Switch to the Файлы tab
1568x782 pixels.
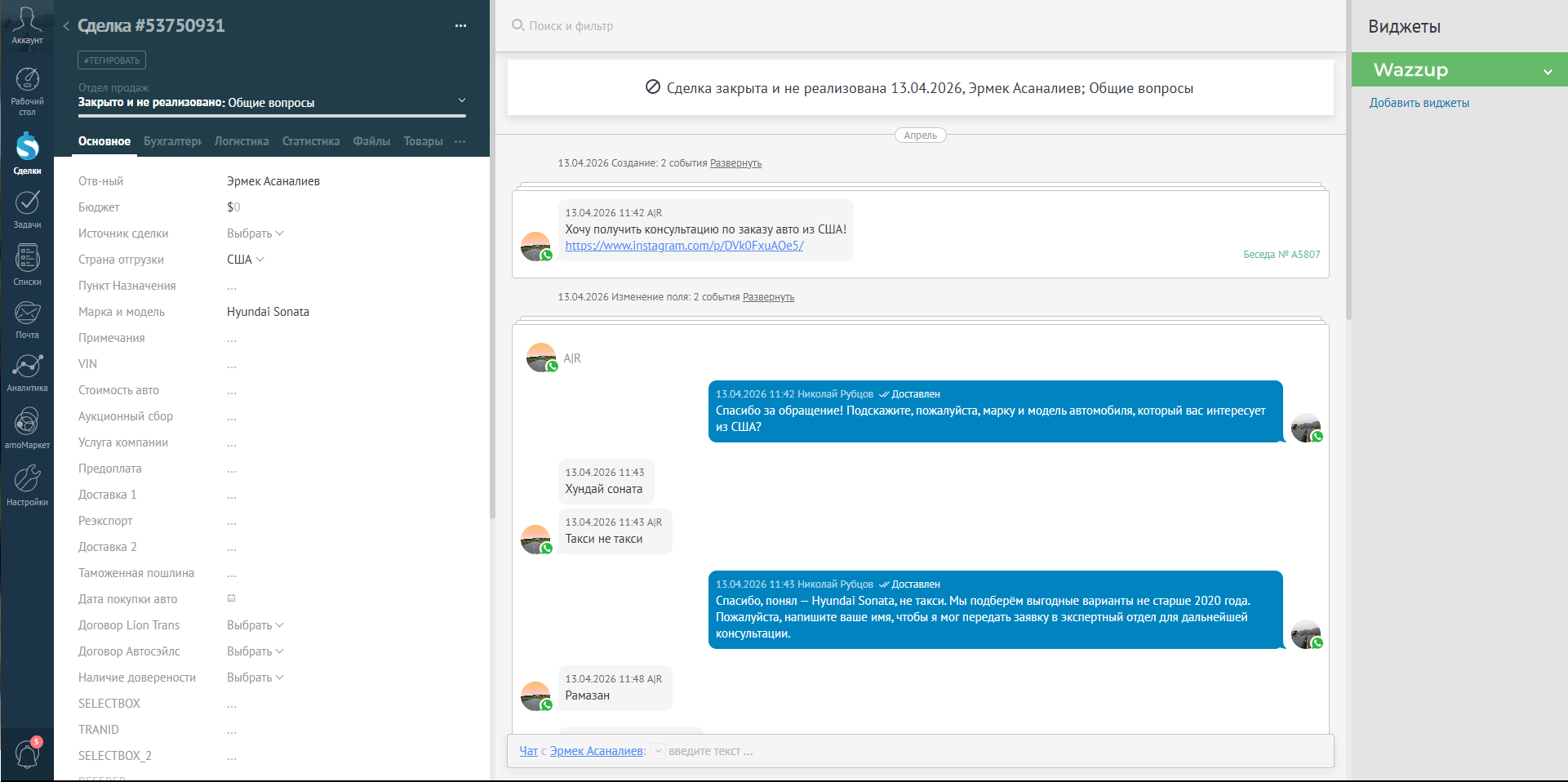tap(371, 141)
